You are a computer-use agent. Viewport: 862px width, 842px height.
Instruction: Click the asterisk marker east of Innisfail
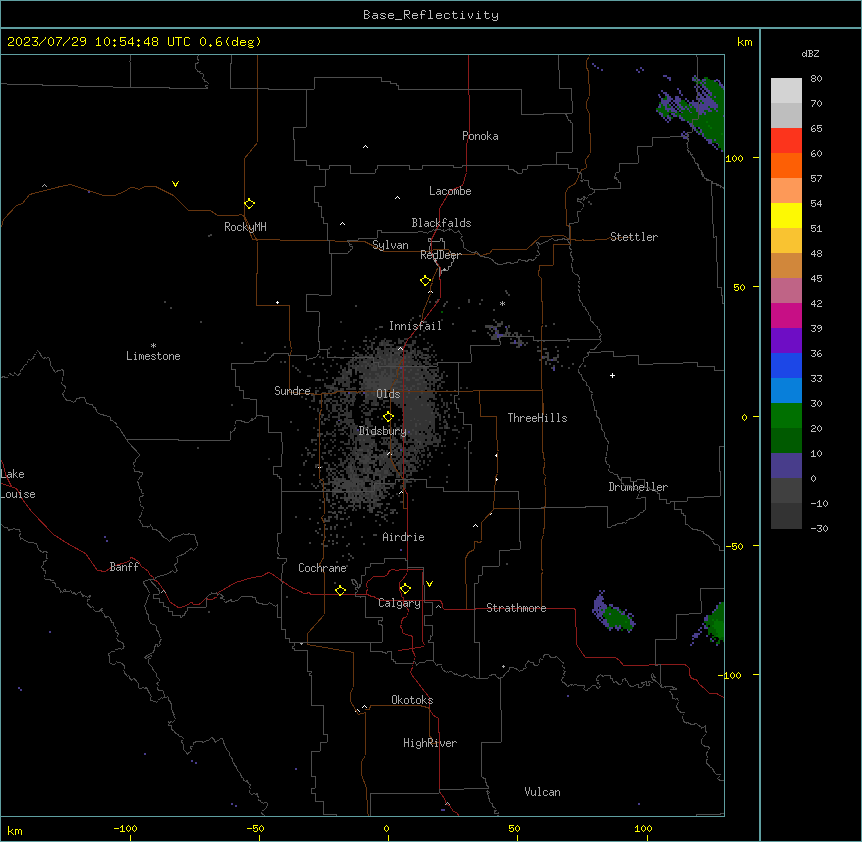[502, 304]
